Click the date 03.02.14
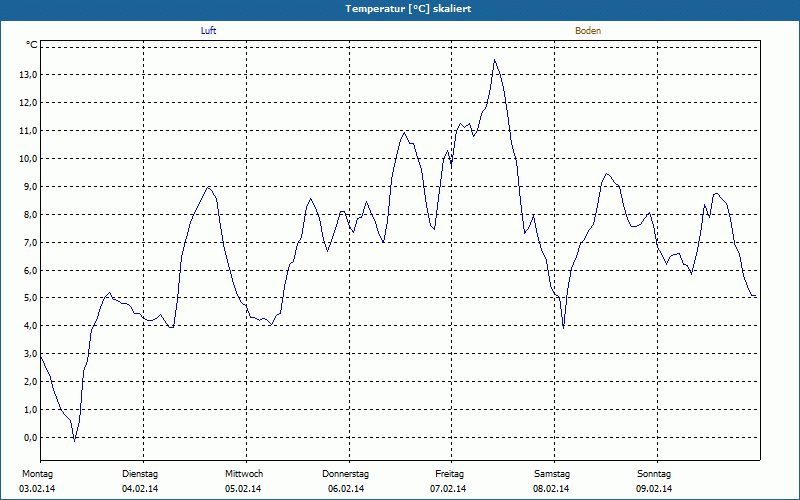Screen dimensions: 800x500 click(x=37, y=489)
